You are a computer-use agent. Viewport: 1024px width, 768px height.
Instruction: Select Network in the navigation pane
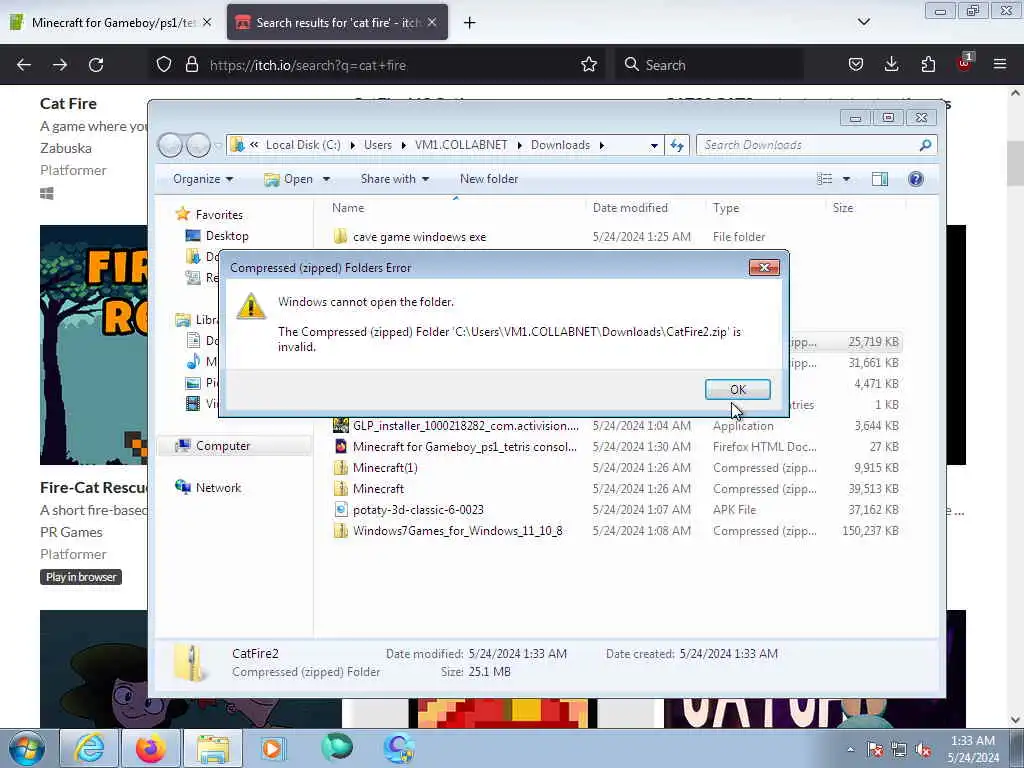pyautogui.click(x=208, y=488)
